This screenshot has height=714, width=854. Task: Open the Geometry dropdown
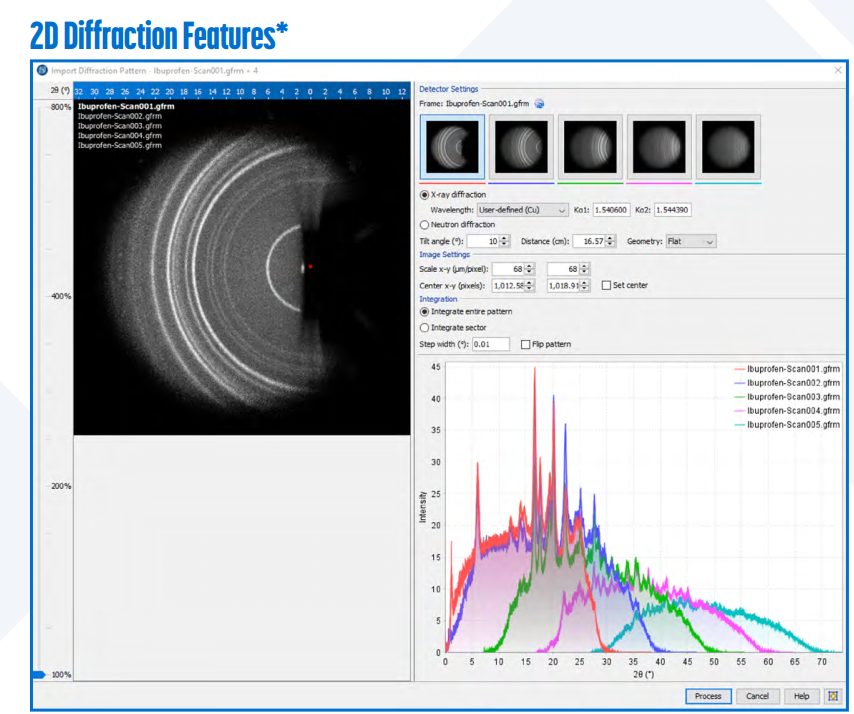[x=691, y=241]
